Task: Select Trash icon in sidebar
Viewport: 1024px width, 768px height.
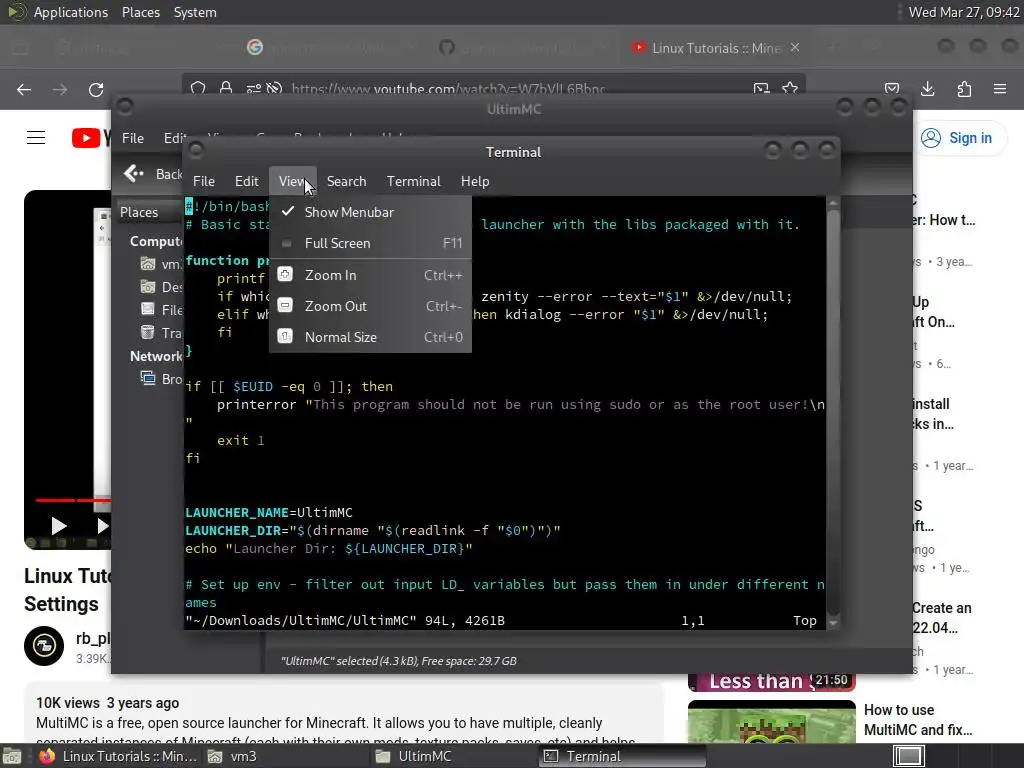Action: tap(148, 332)
